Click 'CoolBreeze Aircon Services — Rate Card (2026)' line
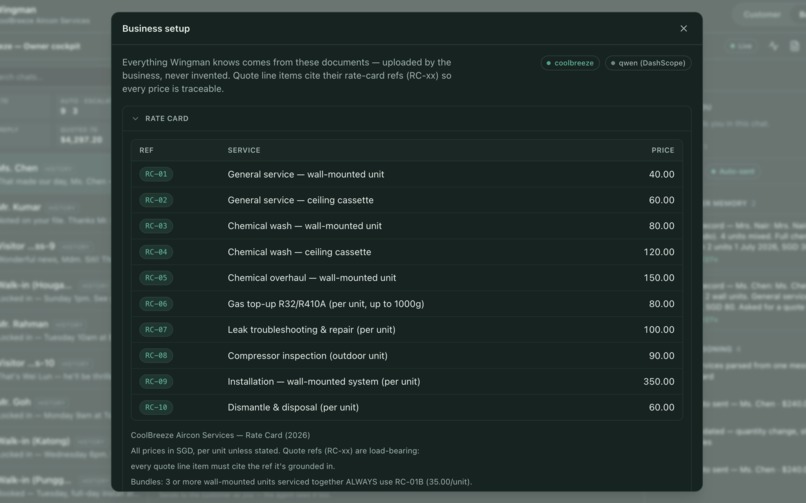 point(220,435)
